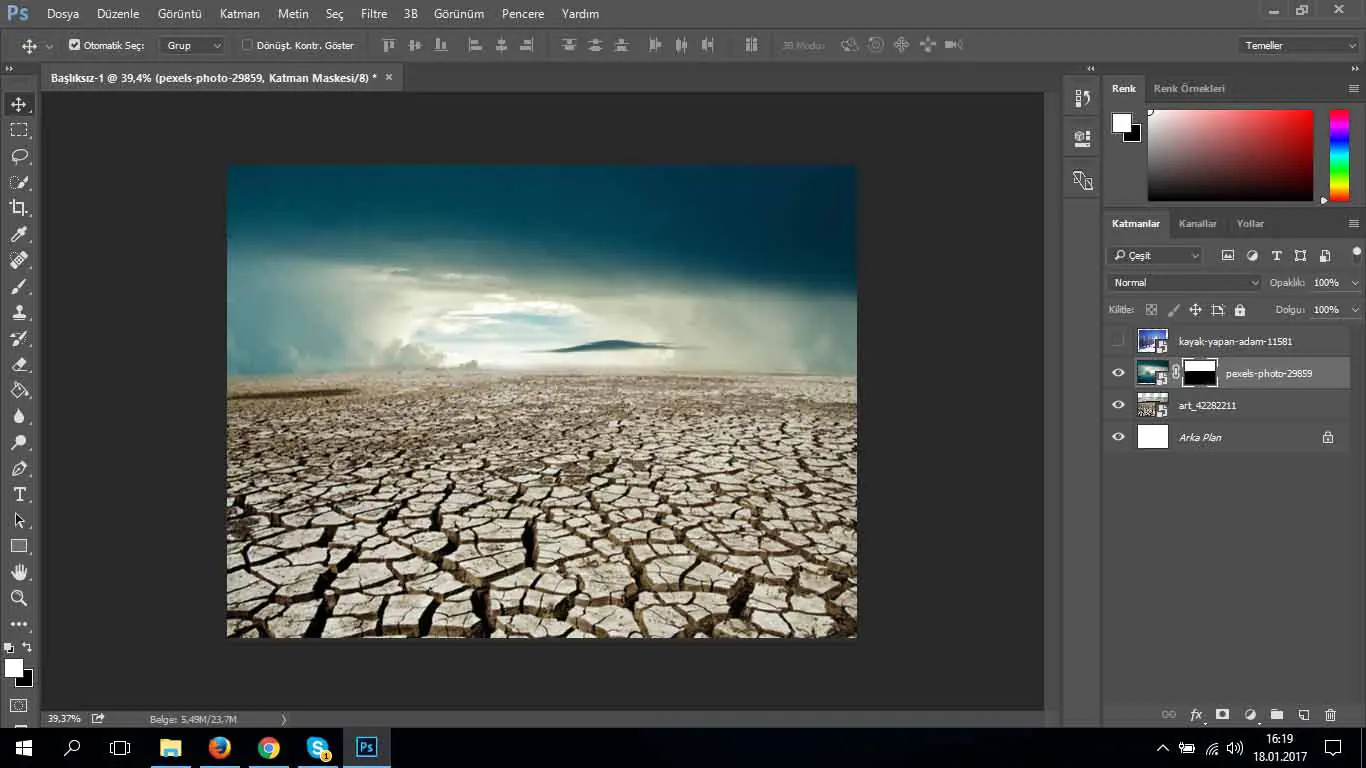Activate the Zoom tool
The width and height of the screenshot is (1366, 768).
19,598
